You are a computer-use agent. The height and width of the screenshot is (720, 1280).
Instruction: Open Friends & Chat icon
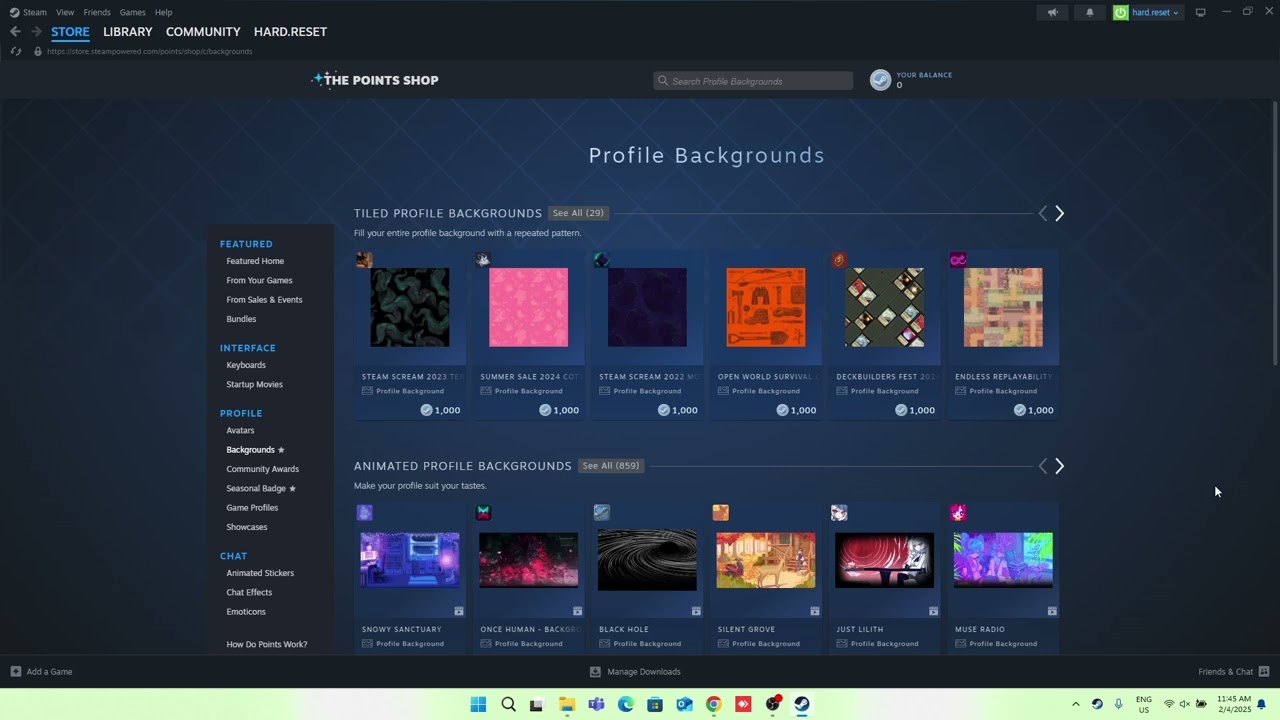(x=1264, y=672)
